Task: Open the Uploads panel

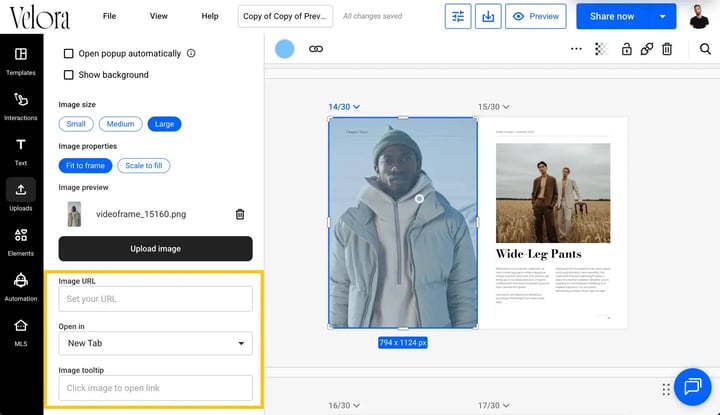Action: coord(21,196)
